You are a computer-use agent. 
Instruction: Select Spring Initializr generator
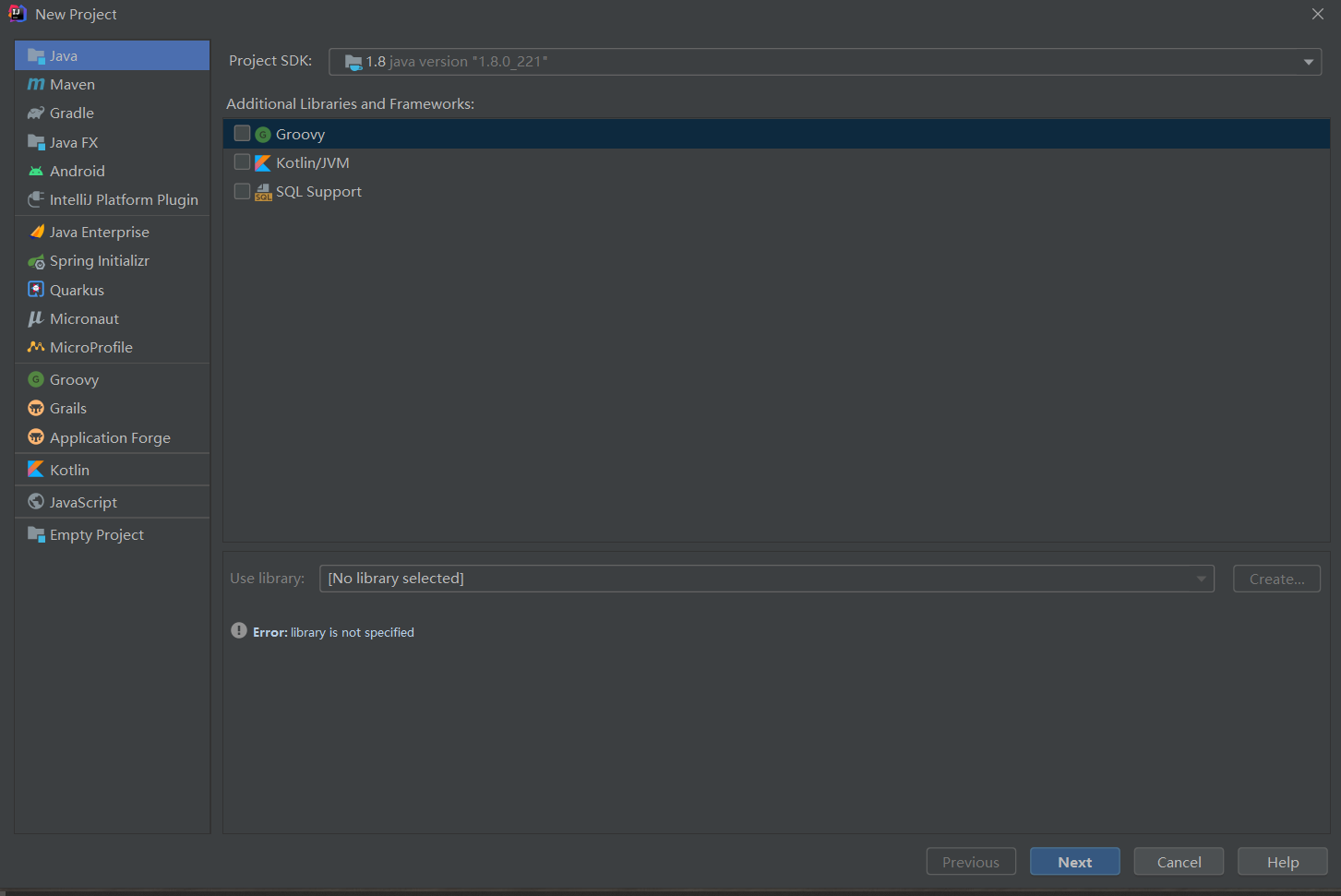[113, 261]
